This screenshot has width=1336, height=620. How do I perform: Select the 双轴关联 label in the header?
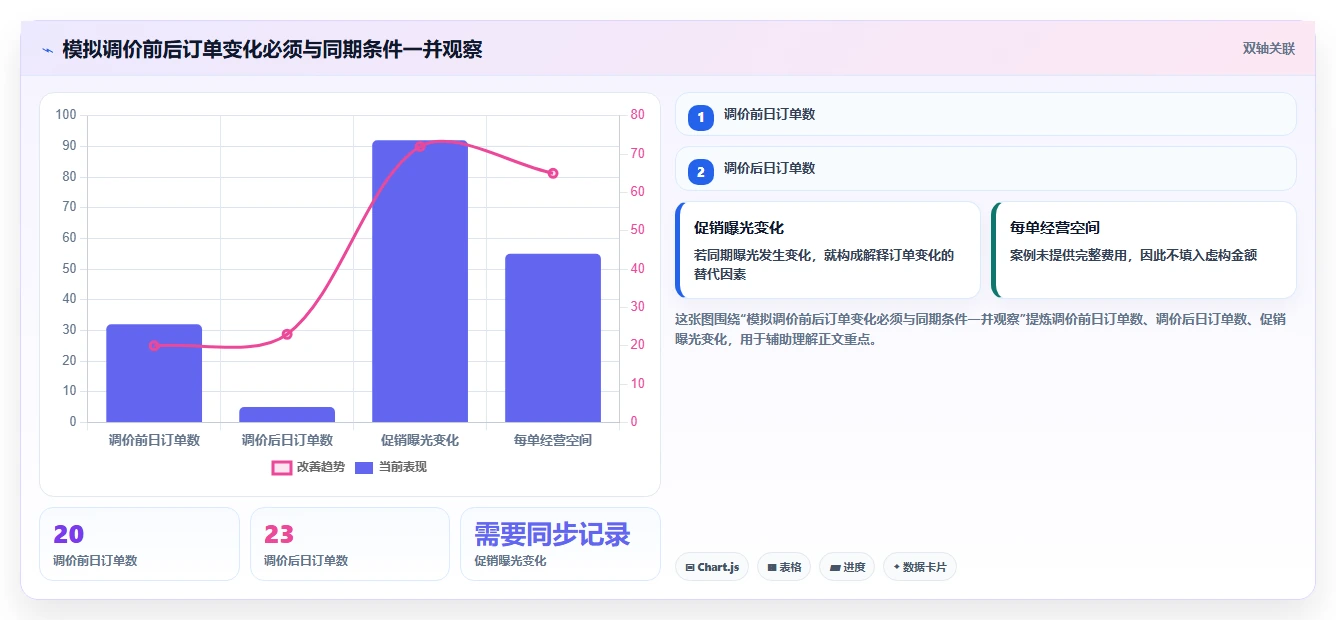tap(1269, 49)
